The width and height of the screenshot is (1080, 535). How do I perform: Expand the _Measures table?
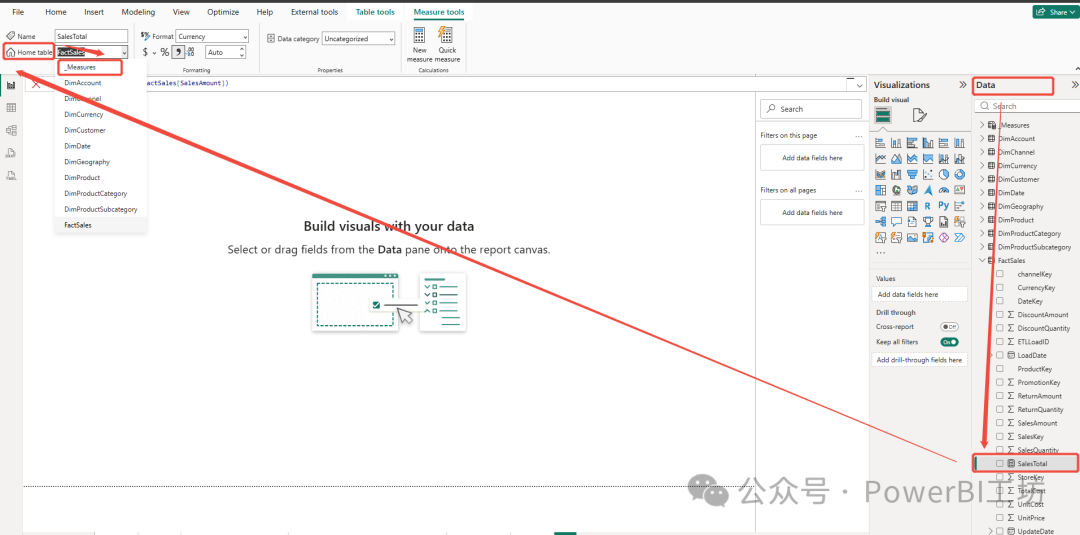coord(982,125)
